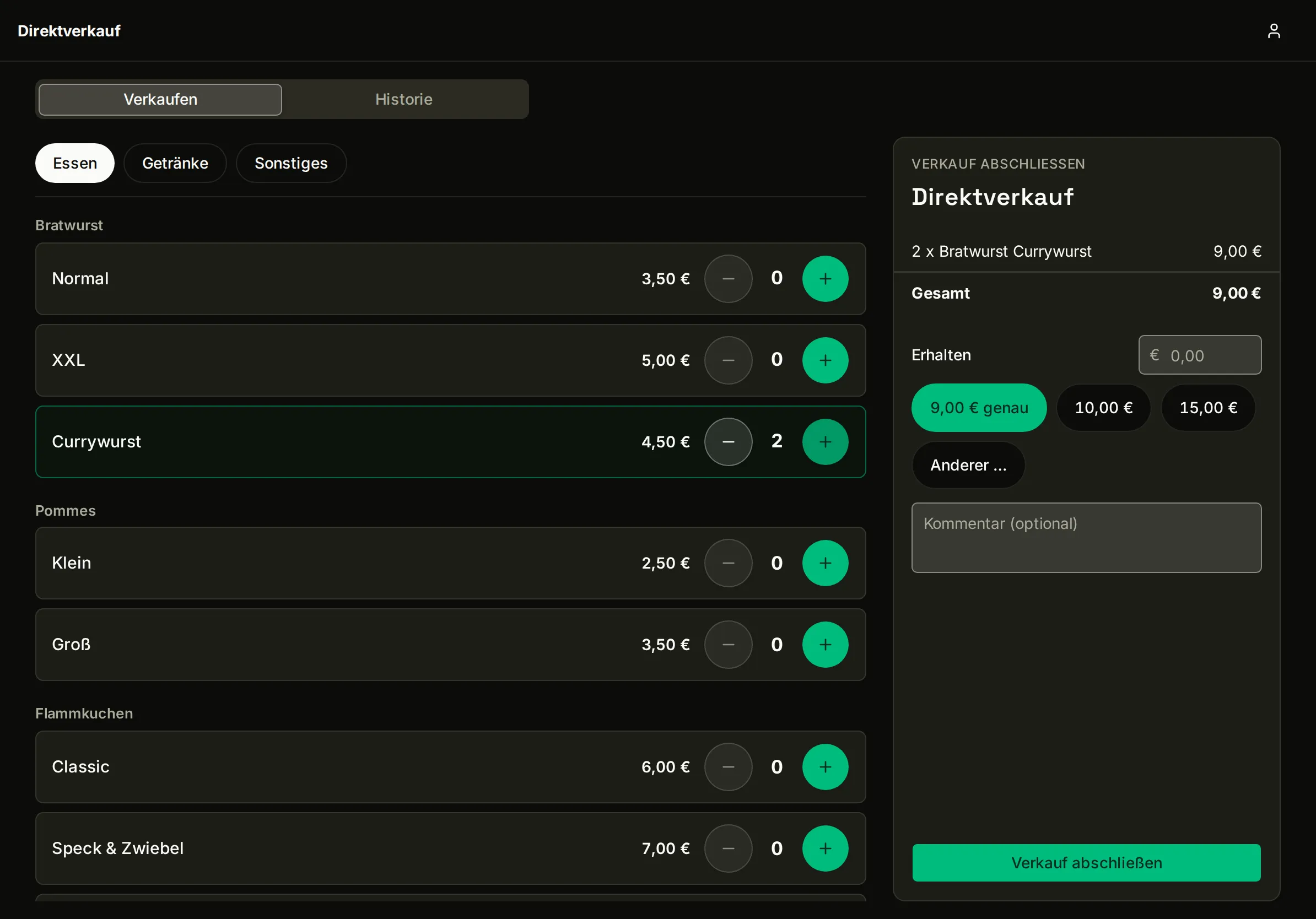Image resolution: width=1316 pixels, height=919 pixels.
Task: Add another Currywurst with plus
Action: [x=825, y=442]
